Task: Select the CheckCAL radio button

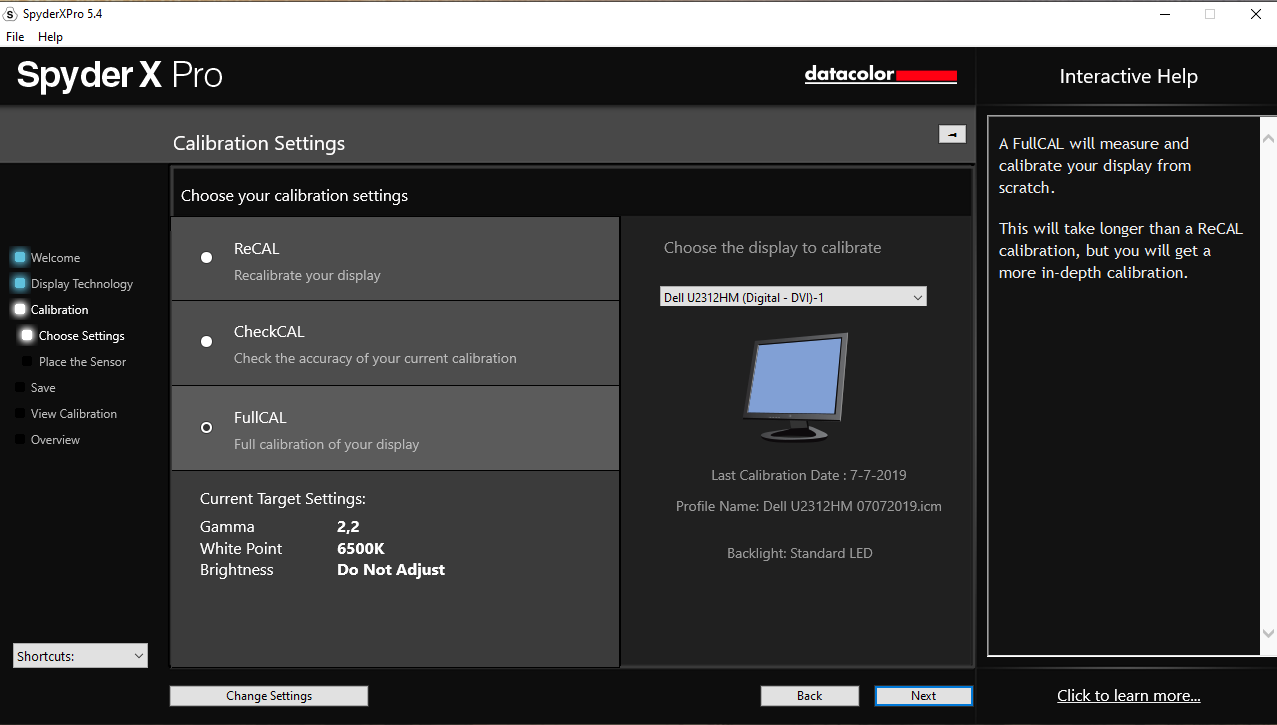Action: coord(206,341)
